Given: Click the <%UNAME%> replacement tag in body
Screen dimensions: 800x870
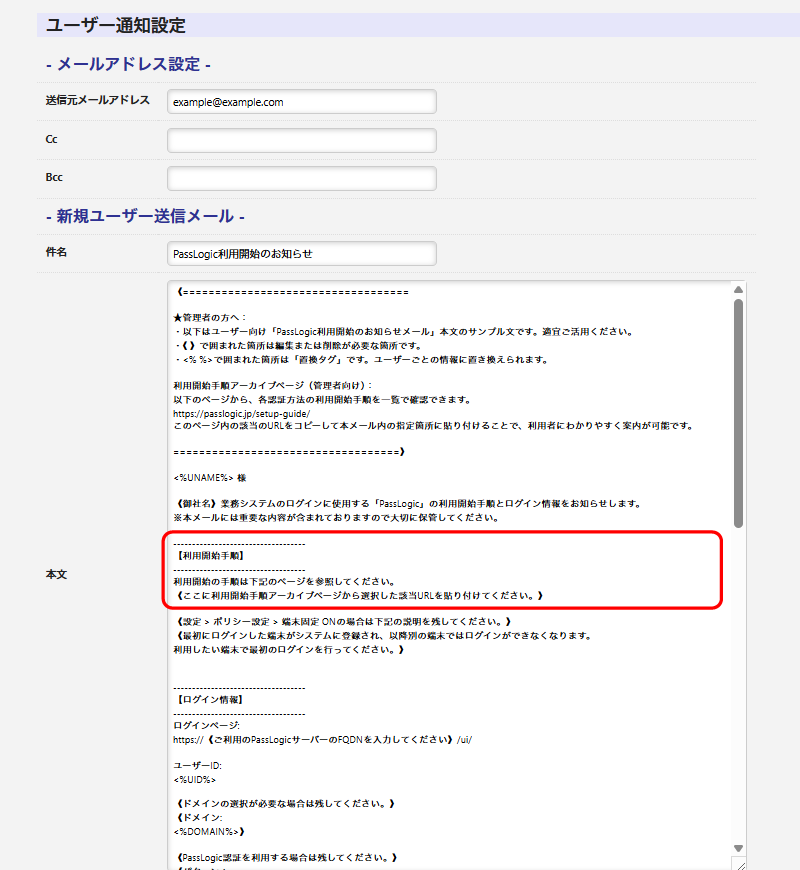Looking at the screenshot, I should (204, 478).
